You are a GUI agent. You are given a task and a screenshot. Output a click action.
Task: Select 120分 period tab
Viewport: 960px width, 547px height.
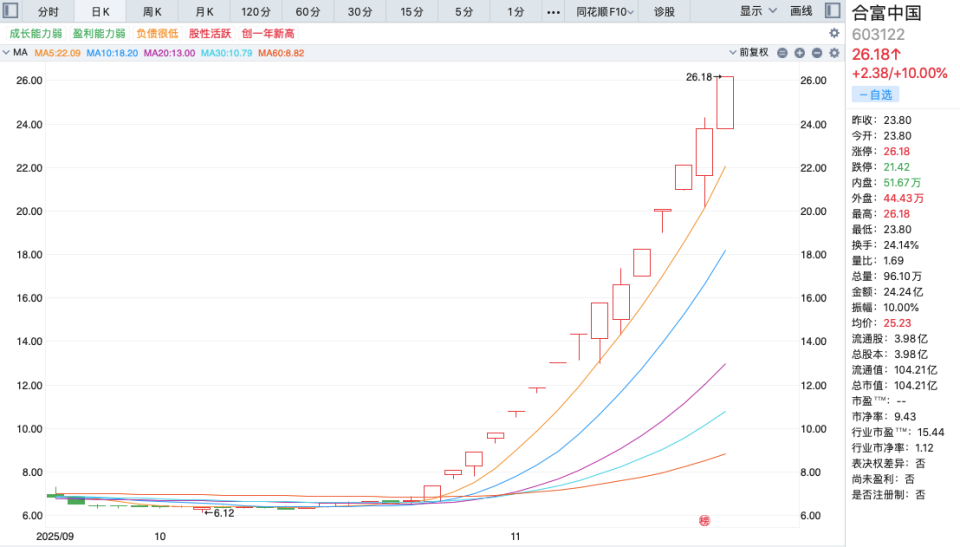[x=256, y=12]
